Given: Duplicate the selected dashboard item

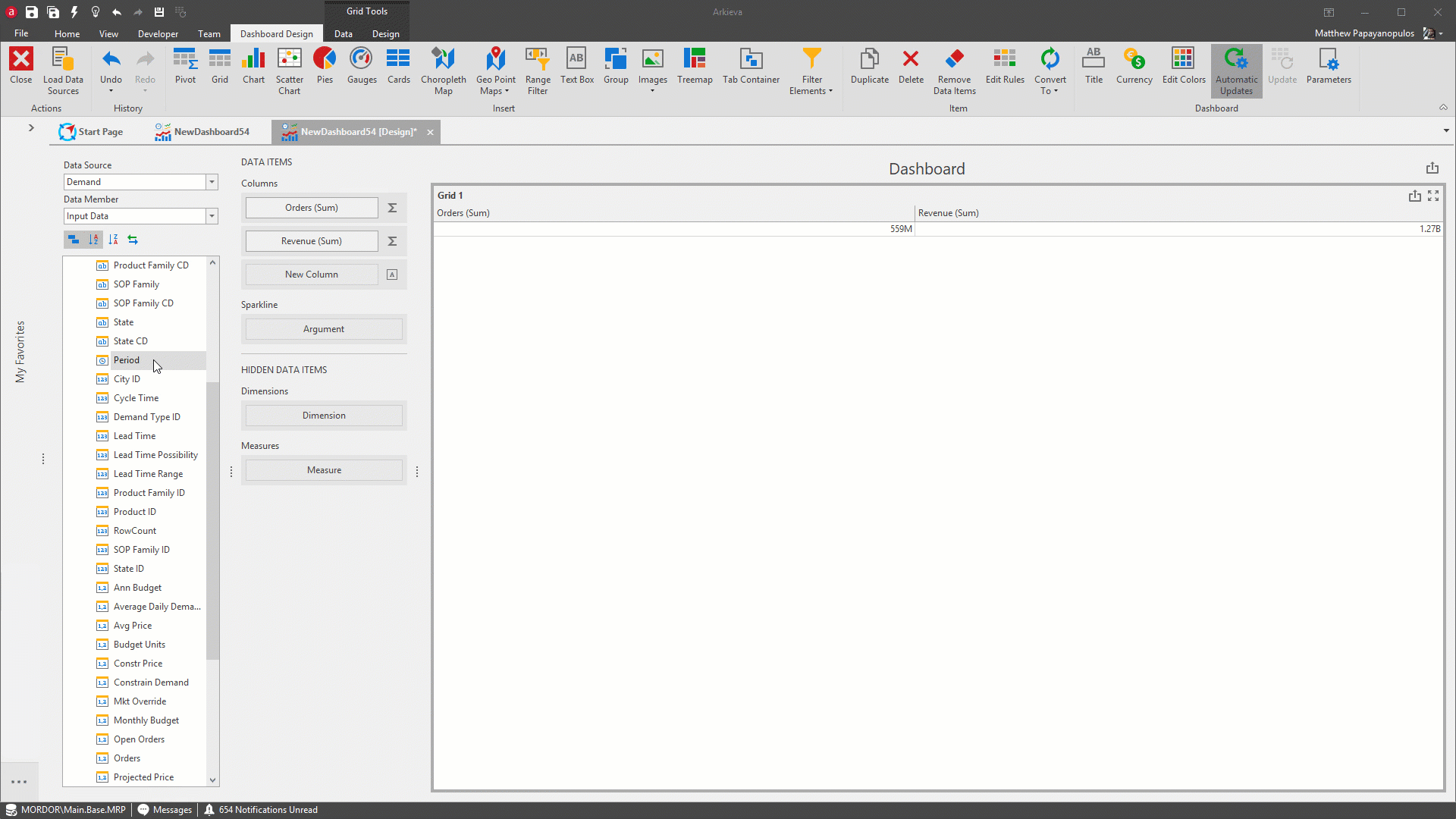Looking at the screenshot, I should click(869, 66).
